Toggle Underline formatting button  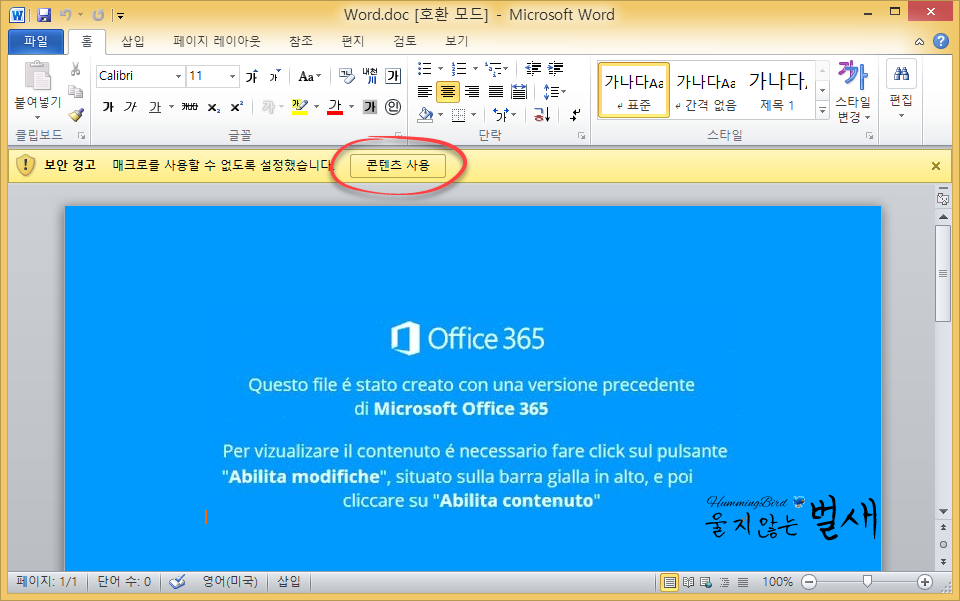155,107
